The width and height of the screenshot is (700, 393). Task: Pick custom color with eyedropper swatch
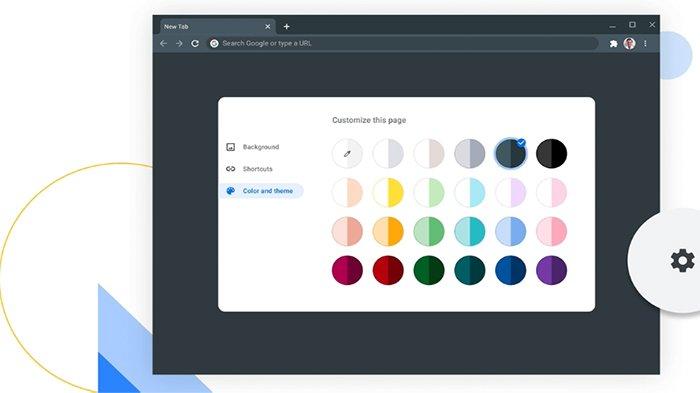click(347, 154)
